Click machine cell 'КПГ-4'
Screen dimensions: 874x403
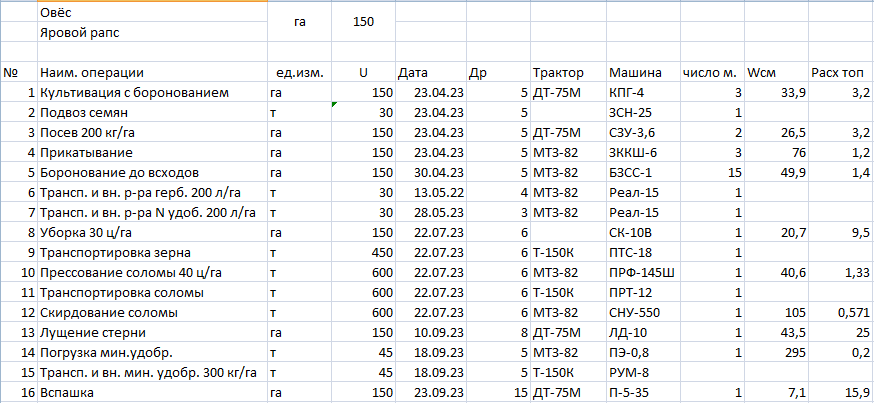643,93
